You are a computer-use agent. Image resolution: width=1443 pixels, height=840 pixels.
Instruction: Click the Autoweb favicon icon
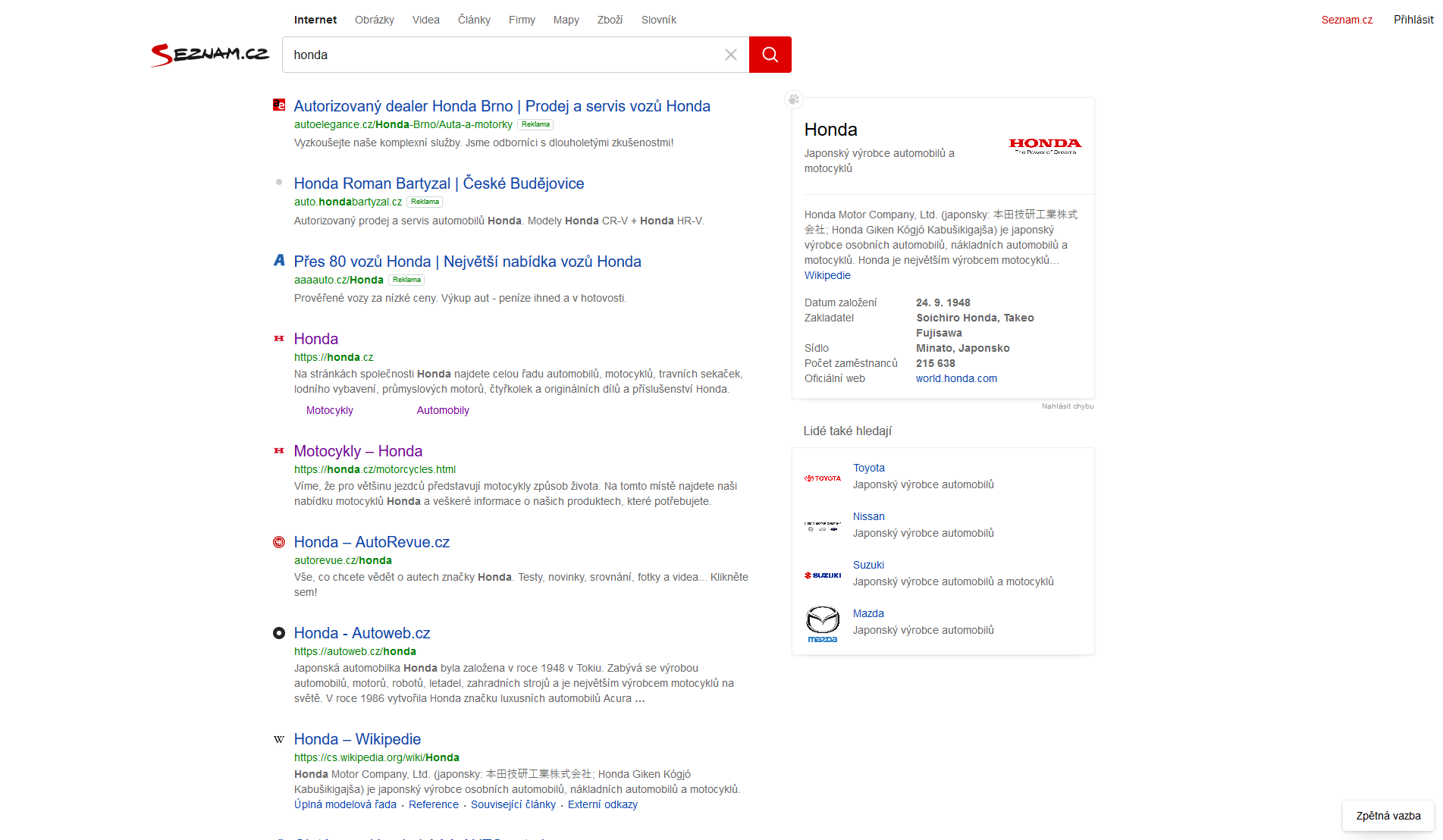[x=279, y=633]
